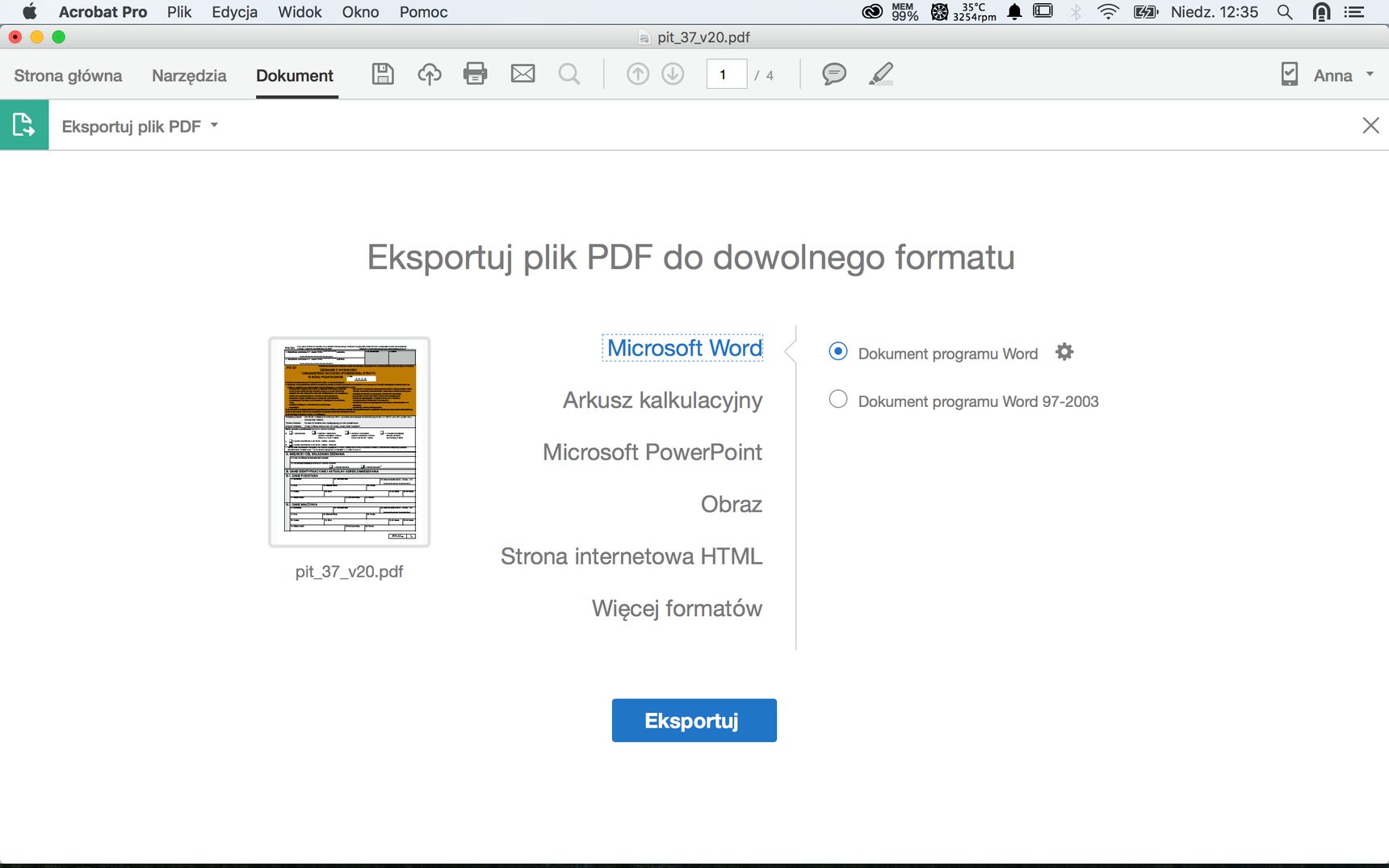The width and height of the screenshot is (1389, 868).
Task: Click the pit_37_v20.pdf page thumbnail
Action: (x=349, y=442)
